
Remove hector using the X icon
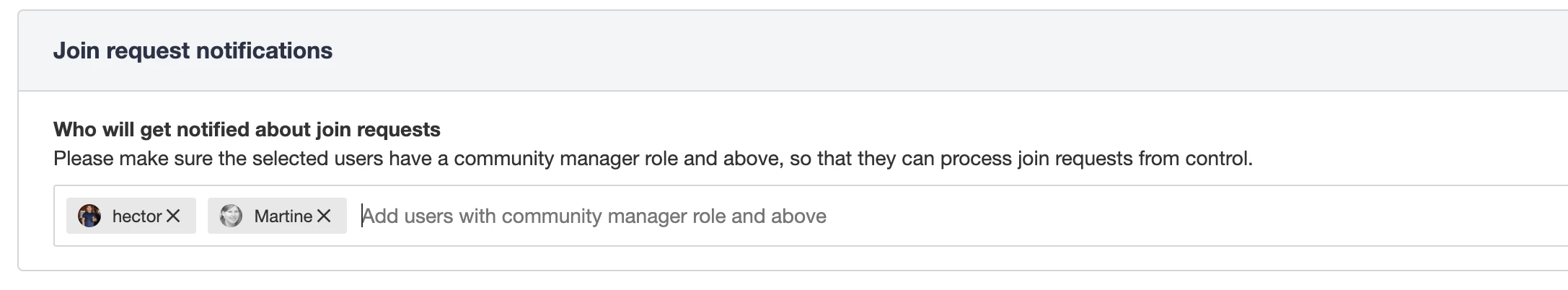(x=173, y=216)
